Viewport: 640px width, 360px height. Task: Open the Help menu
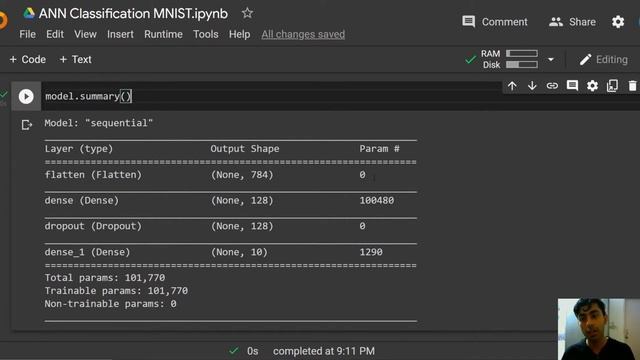239,34
